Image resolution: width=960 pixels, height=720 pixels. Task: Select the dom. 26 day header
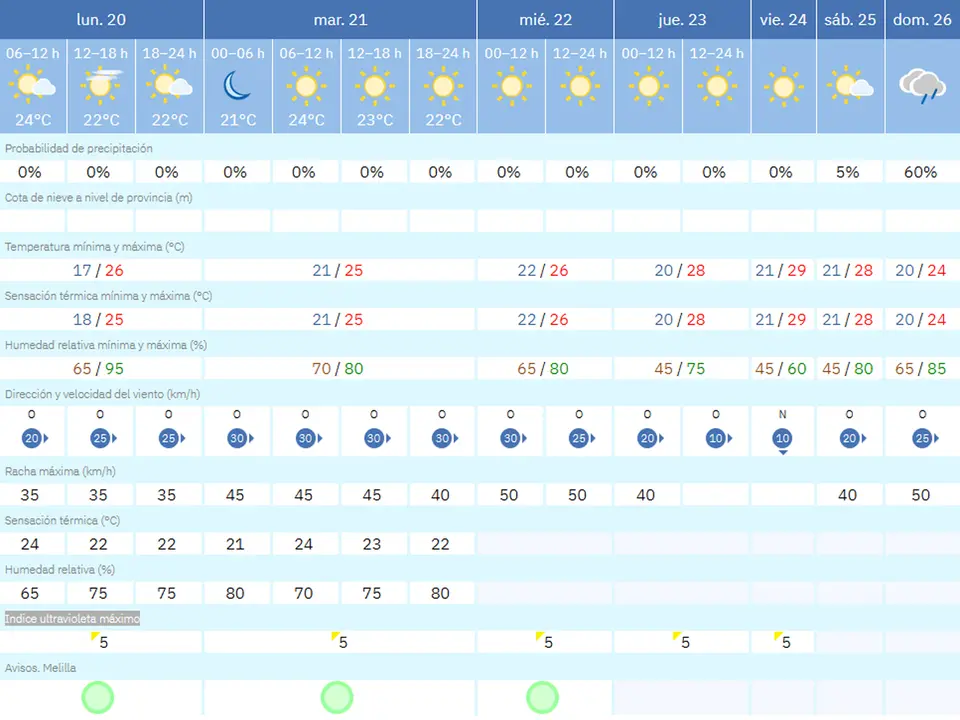point(922,20)
